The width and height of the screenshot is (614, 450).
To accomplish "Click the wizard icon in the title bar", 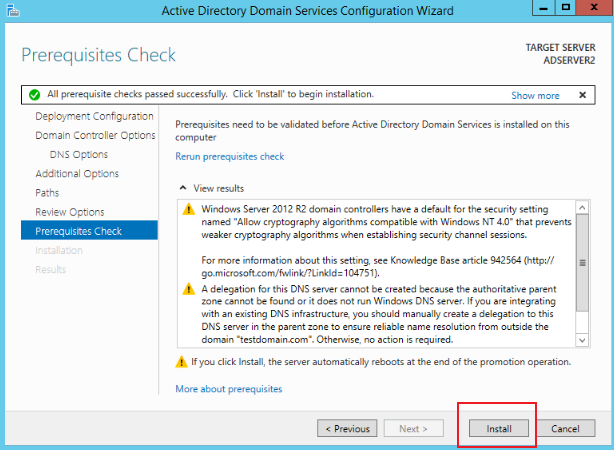I will (x=13, y=10).
